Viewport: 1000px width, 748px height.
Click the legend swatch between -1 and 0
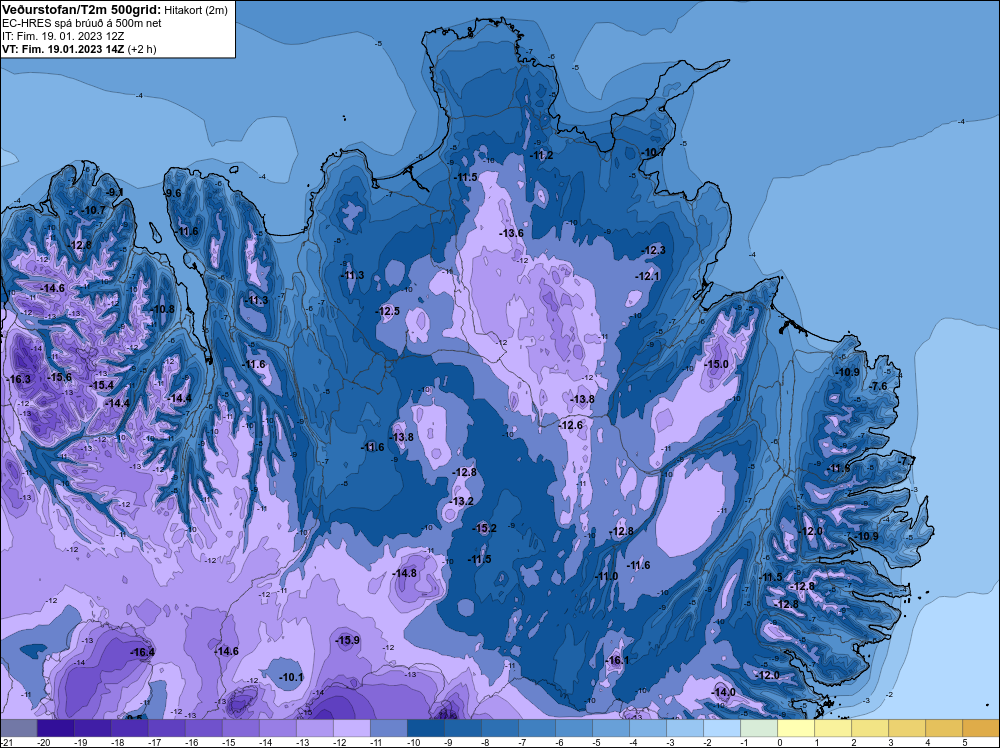point(758,728)
